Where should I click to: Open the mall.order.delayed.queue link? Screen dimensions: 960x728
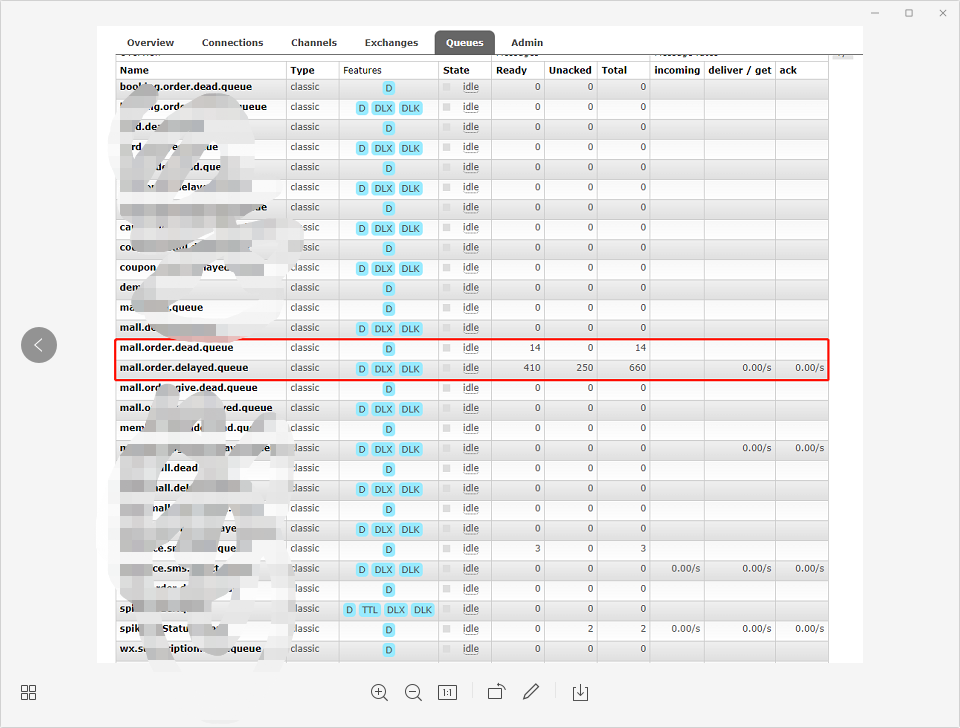[x=184, y=368]
